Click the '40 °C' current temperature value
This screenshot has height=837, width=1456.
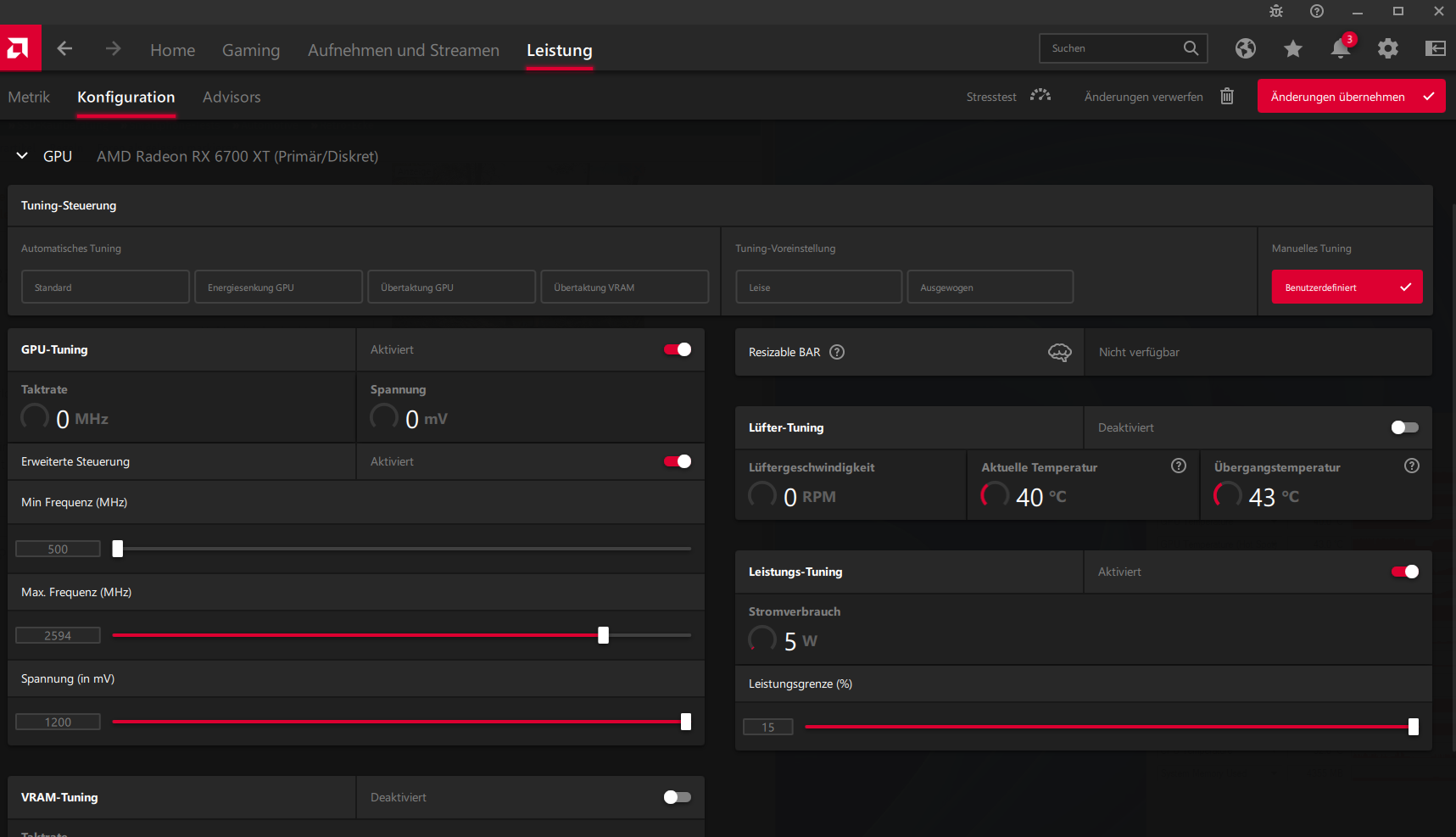click(1041, 497)
